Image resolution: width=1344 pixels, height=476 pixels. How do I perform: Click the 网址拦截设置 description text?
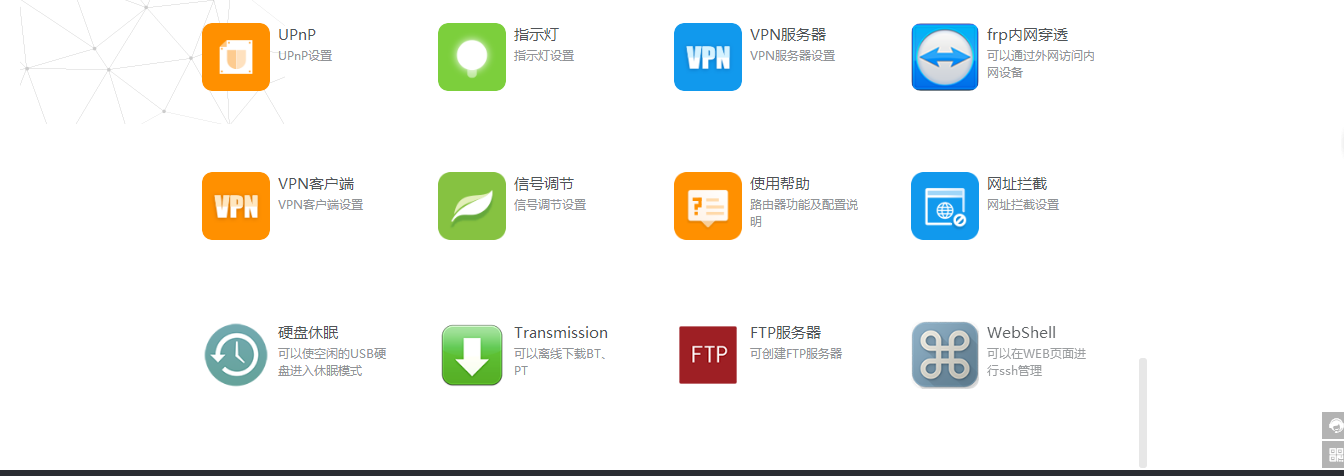click(x=1023, y=205)
